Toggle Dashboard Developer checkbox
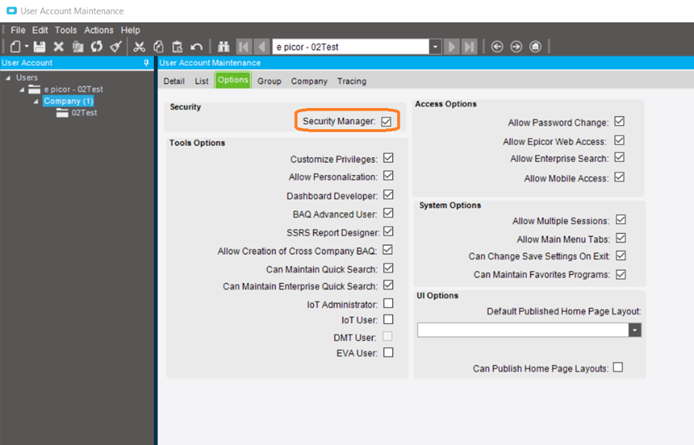694x445 pixels. [x=388, y=195]
